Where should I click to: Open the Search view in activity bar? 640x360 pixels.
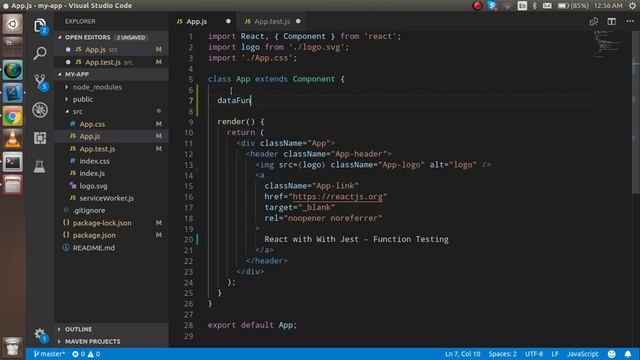pos(40,53)
